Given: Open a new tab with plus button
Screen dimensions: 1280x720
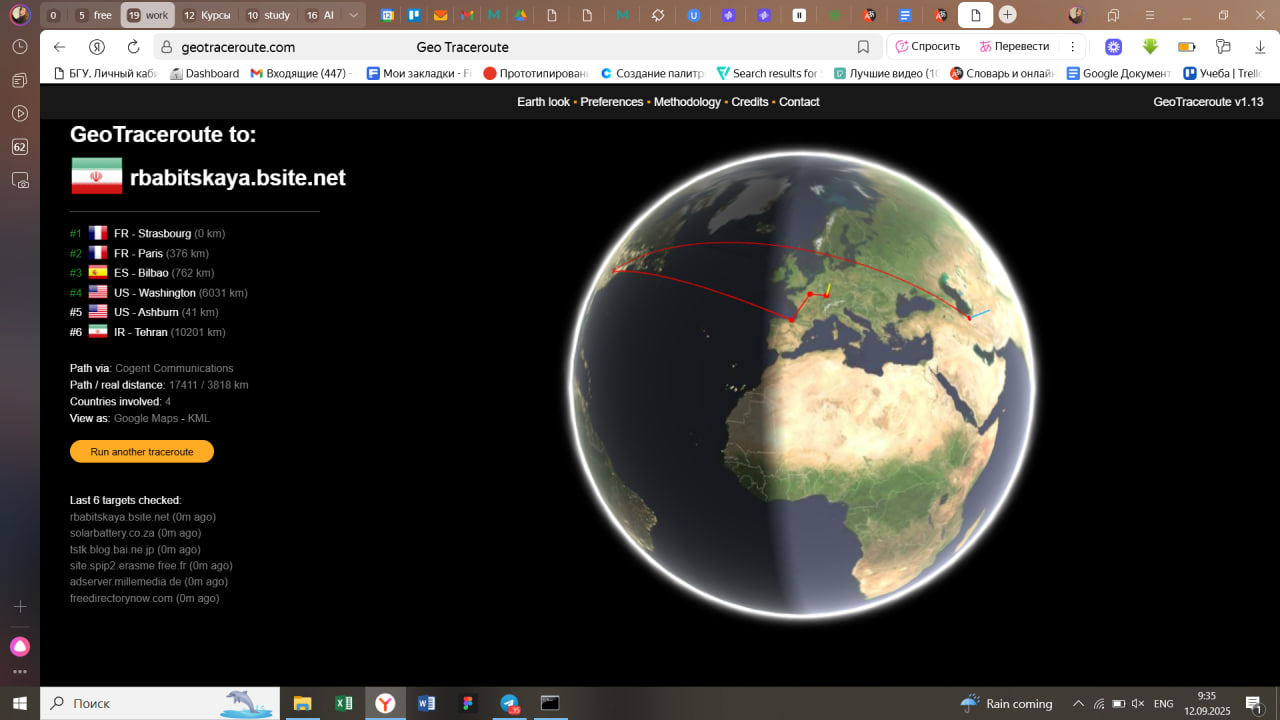Looking at the screenshot, I should pyautogui.click(x=1008, y=15).
